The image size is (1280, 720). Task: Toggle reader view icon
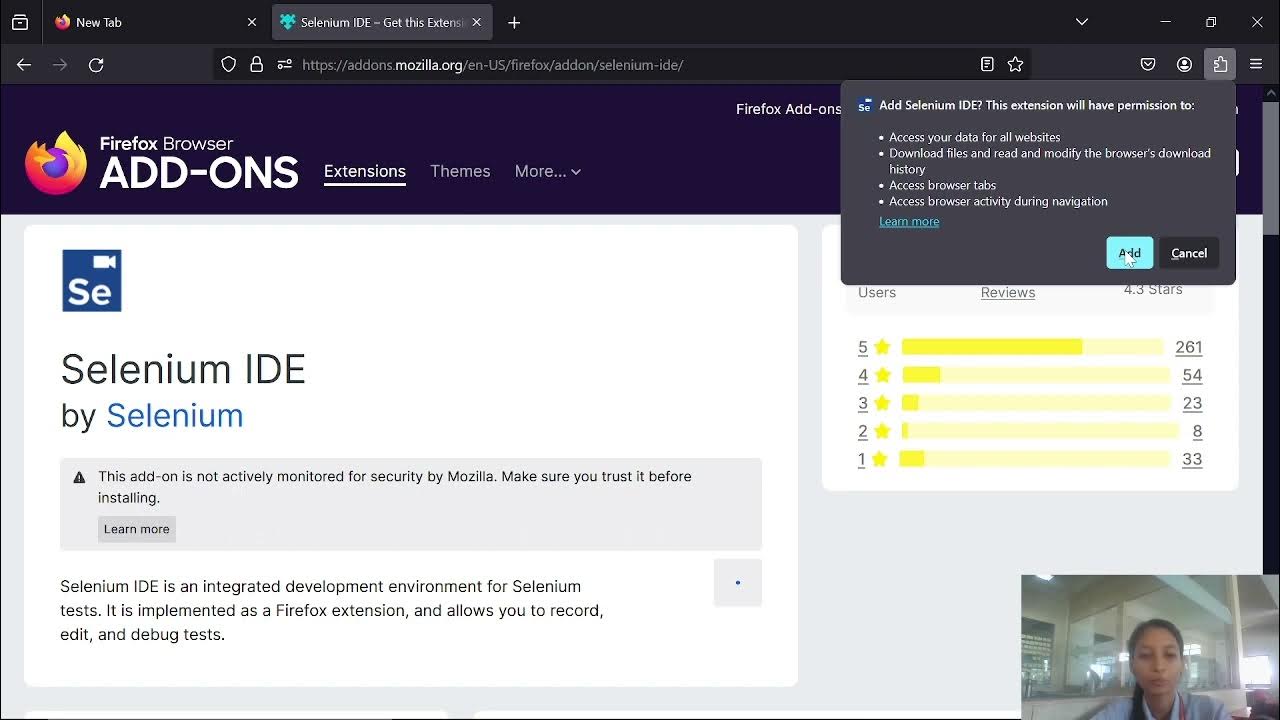pyautogui.click(x=987, y=65)
